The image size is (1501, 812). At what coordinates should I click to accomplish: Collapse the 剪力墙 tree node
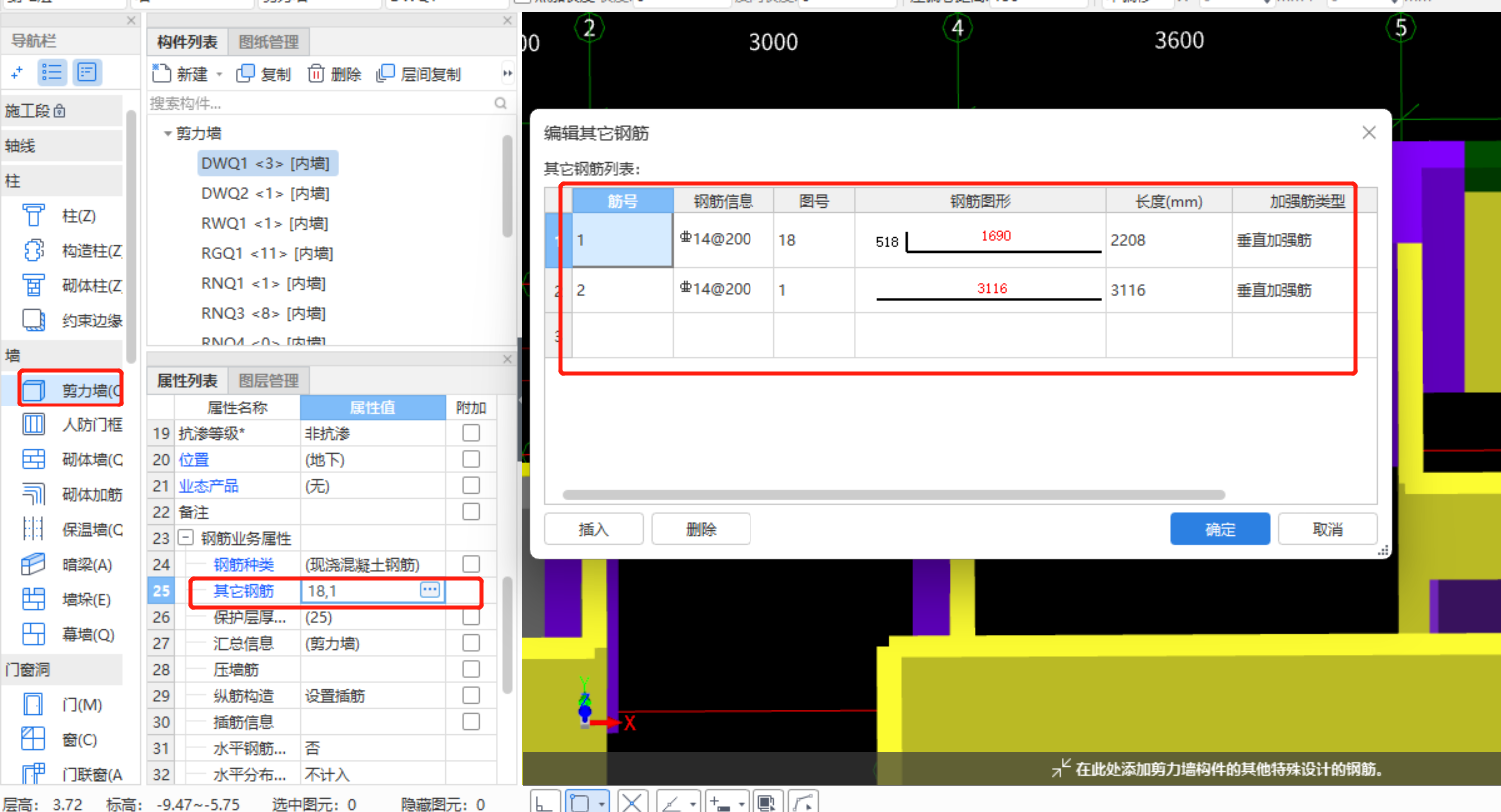pos(167,133)
